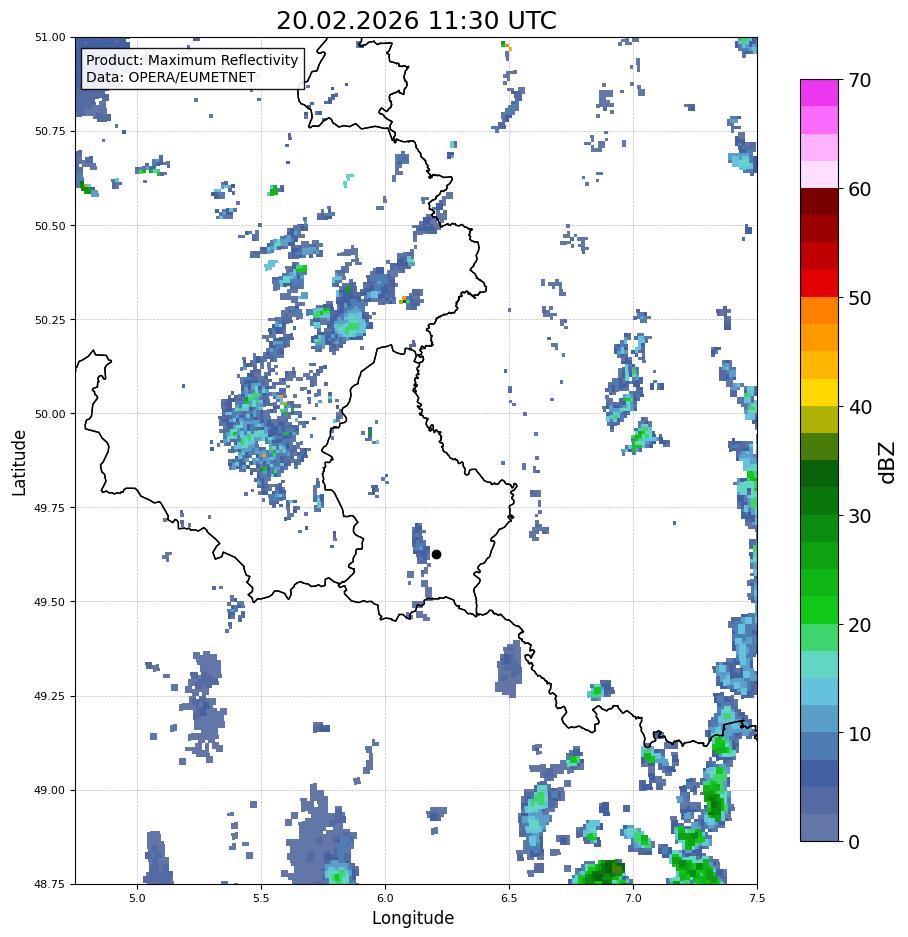Click the colorbar tick label 30
908x937 pixels.
(x=860, y=516)
